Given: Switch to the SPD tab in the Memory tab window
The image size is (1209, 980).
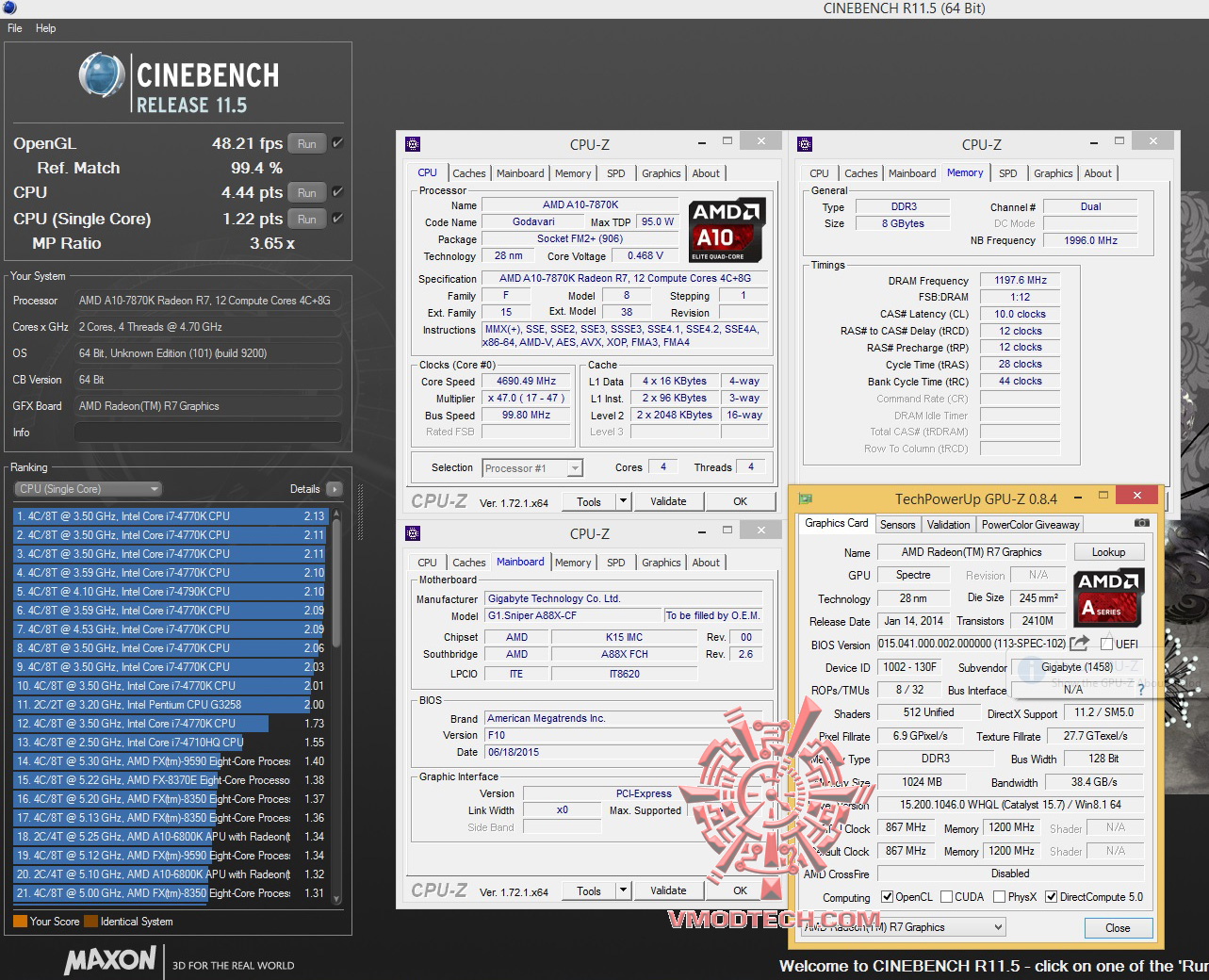Looking at the screenshot, I should click(x=1008, y=173).
